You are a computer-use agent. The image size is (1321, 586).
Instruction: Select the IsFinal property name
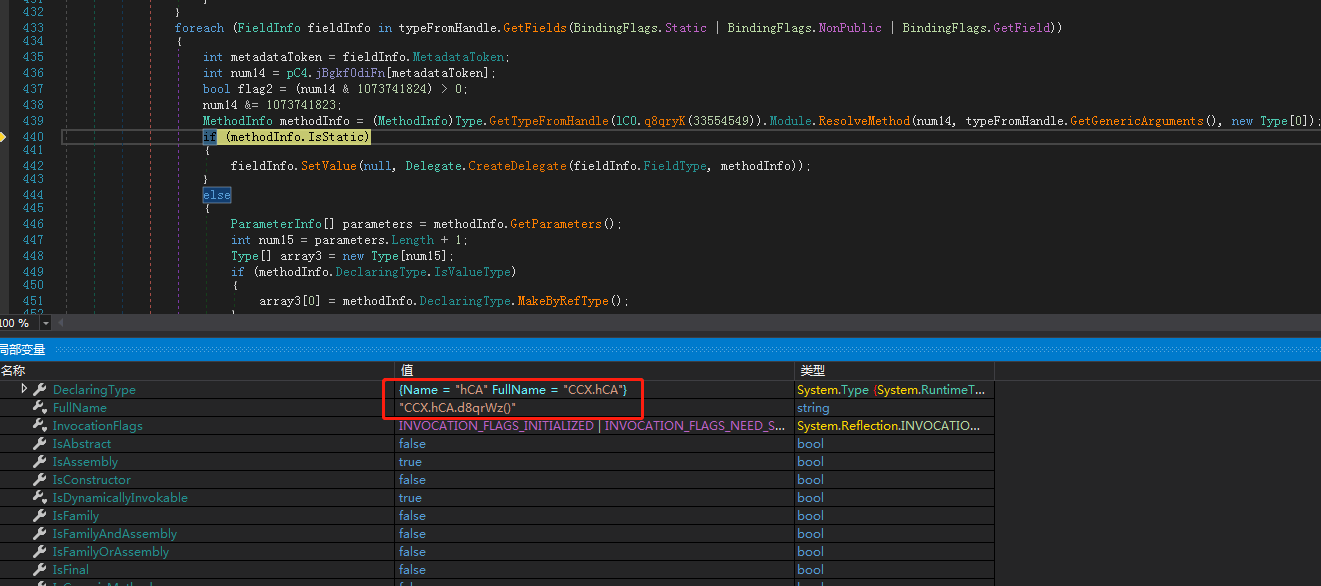click(x=71, y=569)
